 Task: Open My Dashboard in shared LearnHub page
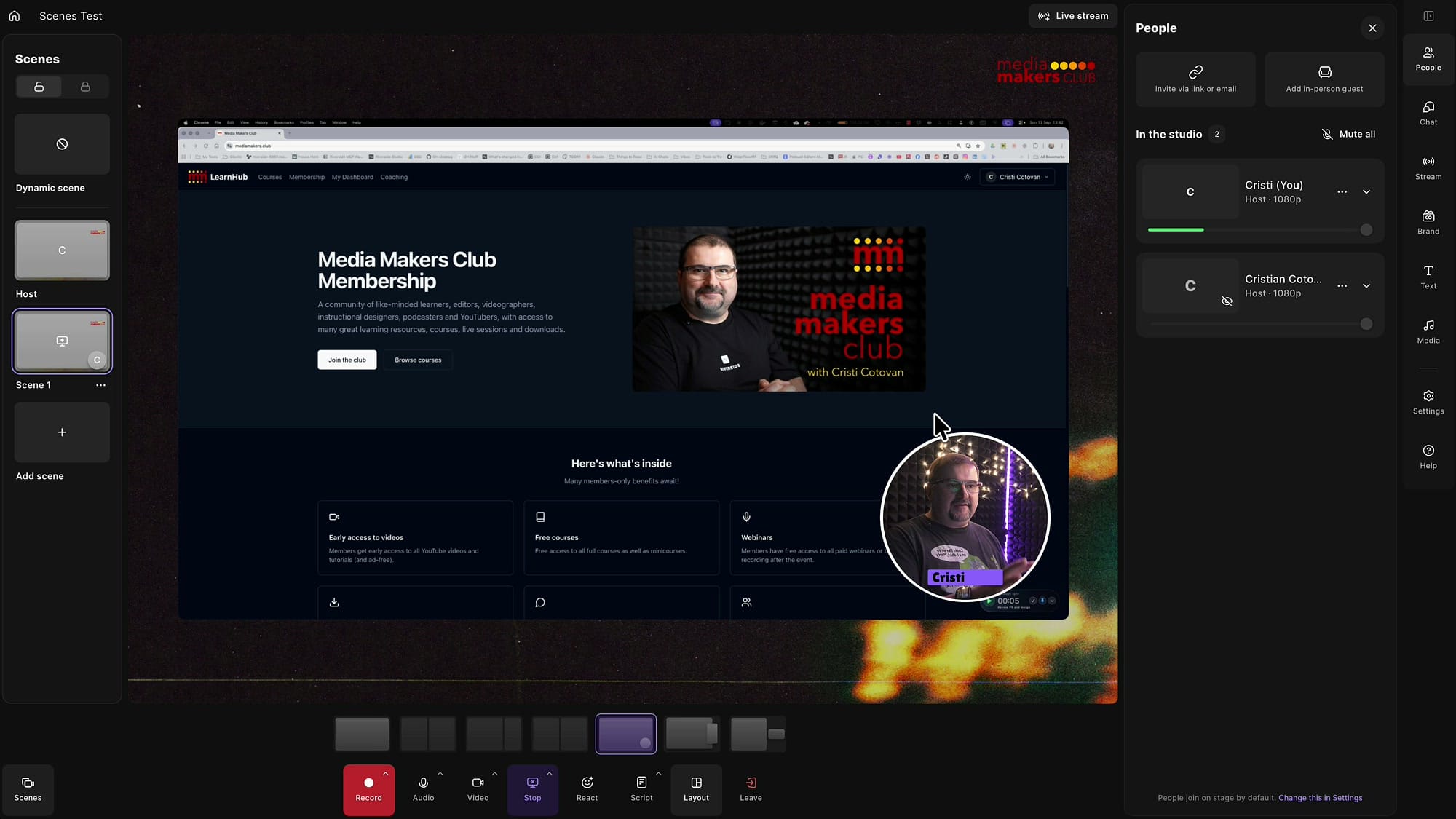352,177
